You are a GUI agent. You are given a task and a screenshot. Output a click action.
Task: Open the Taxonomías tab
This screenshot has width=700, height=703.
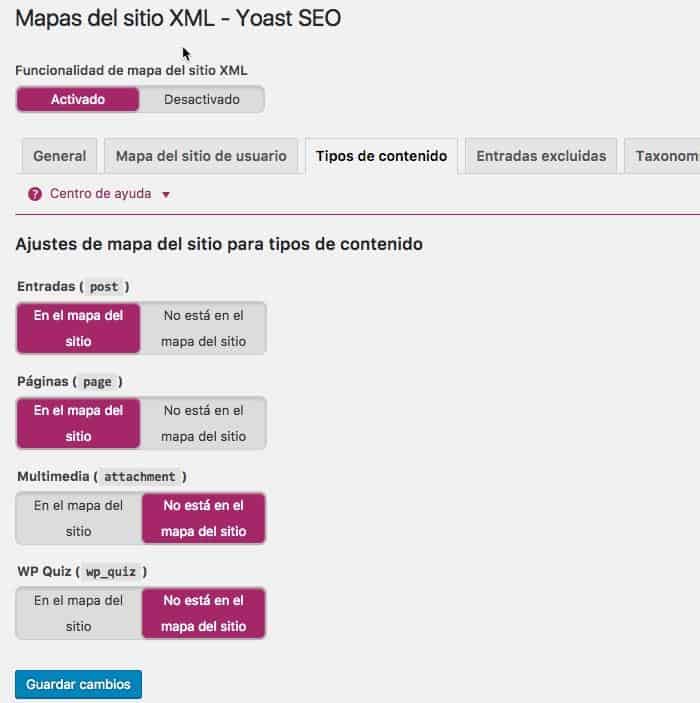click(662, 156)
